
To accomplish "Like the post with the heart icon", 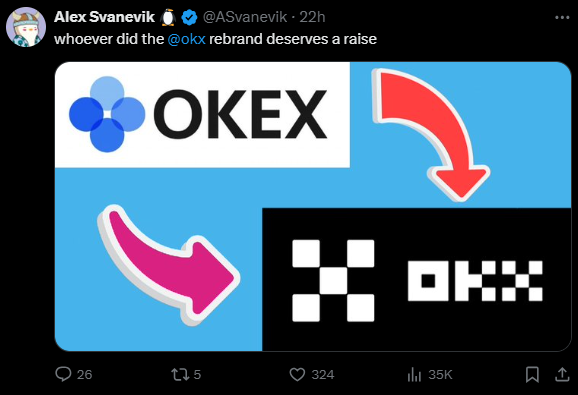I will coord(297,374).
